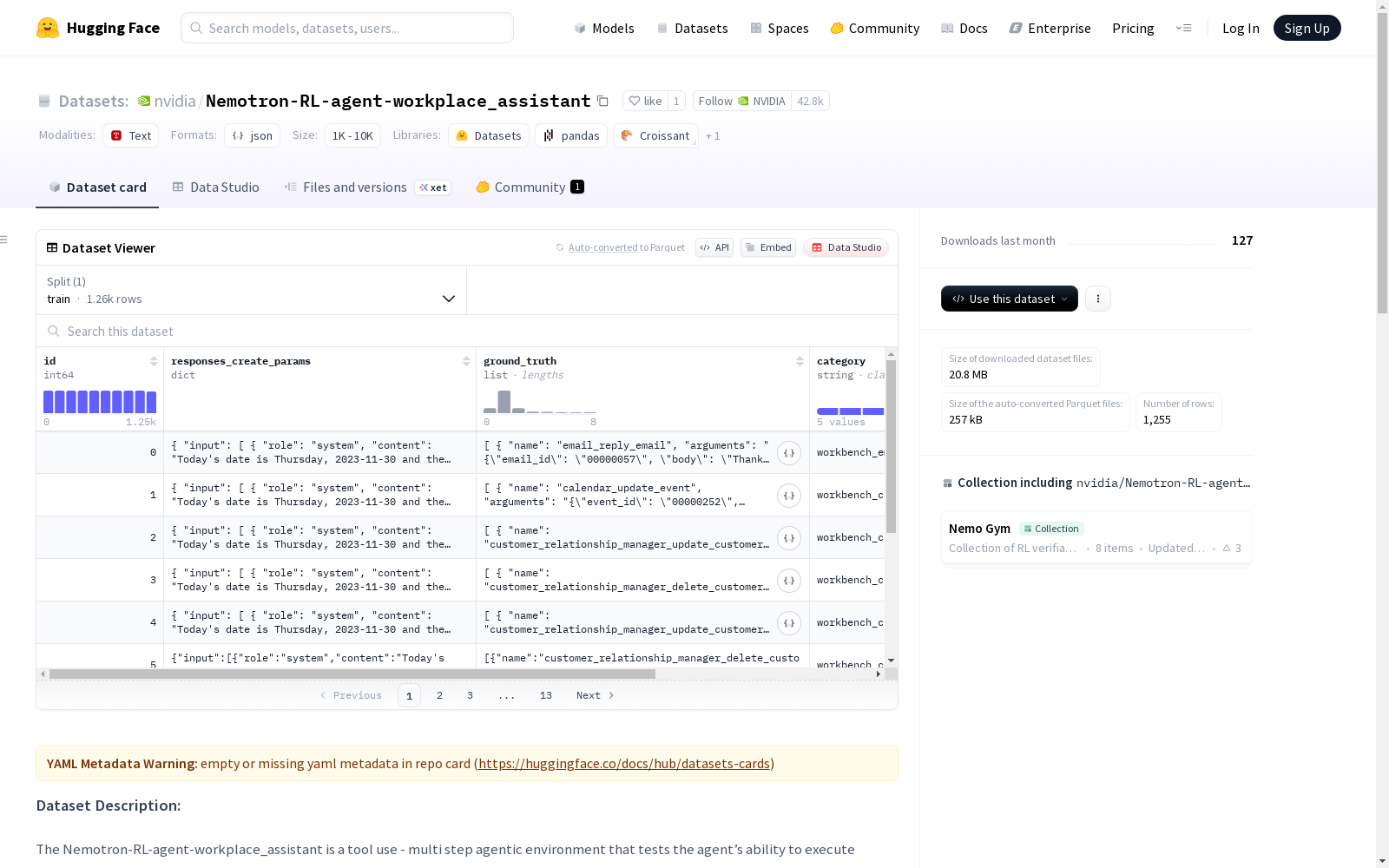Like the dataset with the heart button
The image size is (1389, 868).
[x=646, y=101]
